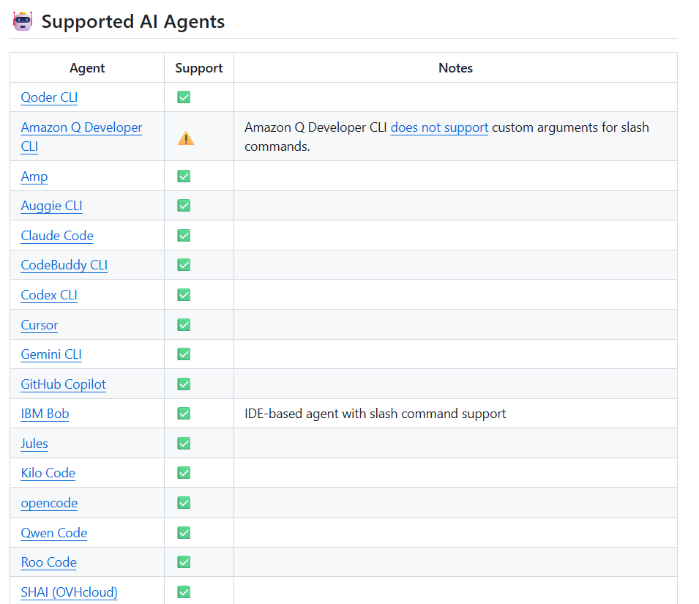The image size is (699, 604).
Task: Click the green checkmark for Jules
Action: pyautogui.click(x=184, y=443)
